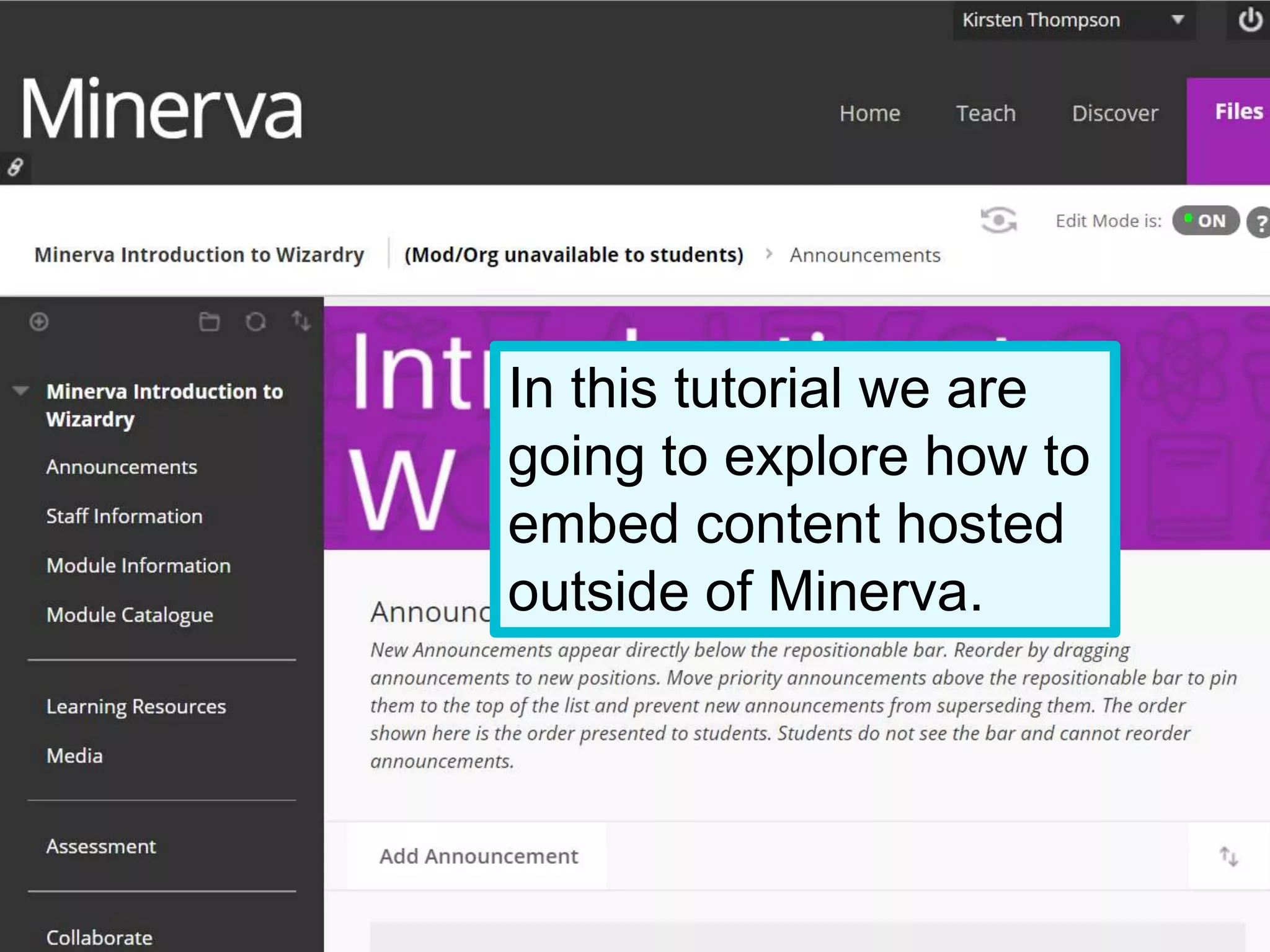
Task: Reorder announcements with the arrows icon
Action: [1228, 857]
